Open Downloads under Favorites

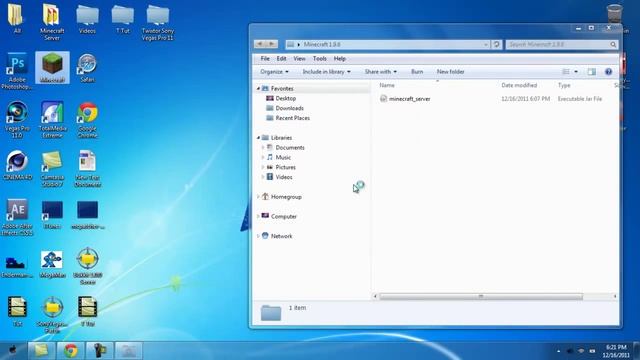pos(285,108)
